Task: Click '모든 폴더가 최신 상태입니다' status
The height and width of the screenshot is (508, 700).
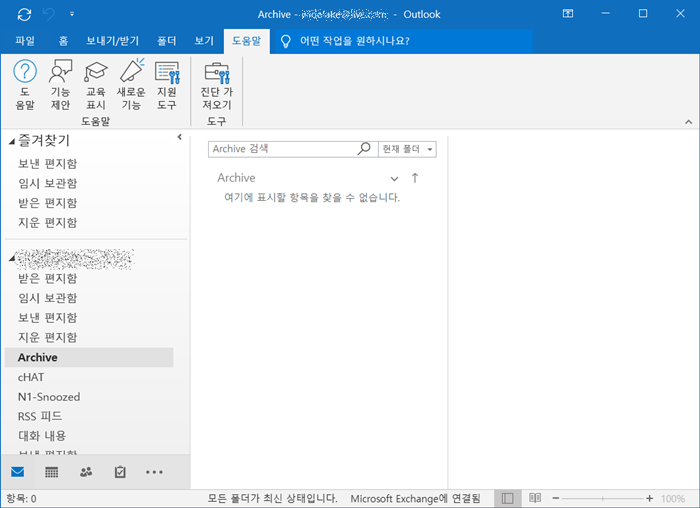Action: (x=272, y=499)
